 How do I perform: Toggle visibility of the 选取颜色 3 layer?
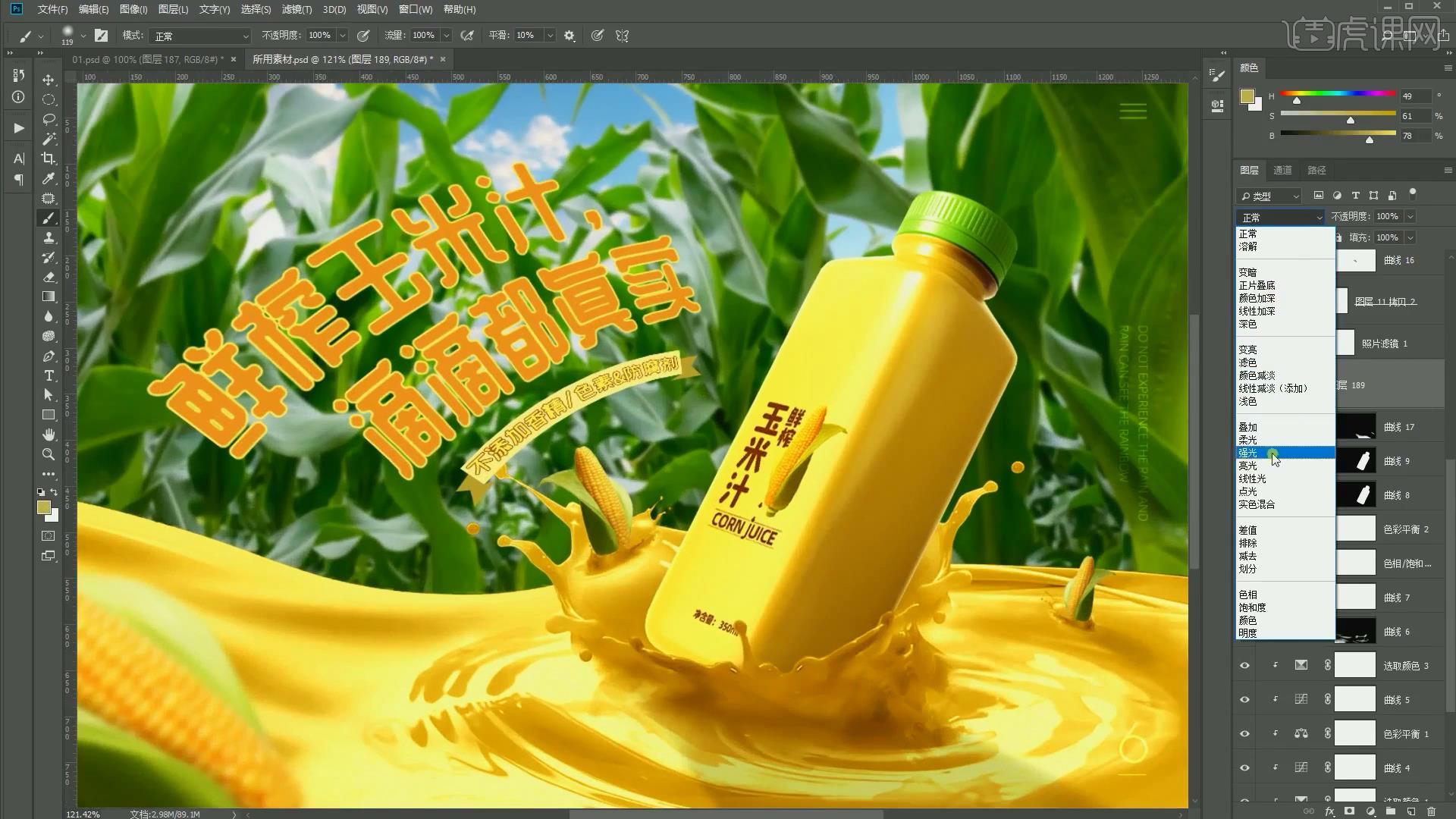coord(1244,665)
